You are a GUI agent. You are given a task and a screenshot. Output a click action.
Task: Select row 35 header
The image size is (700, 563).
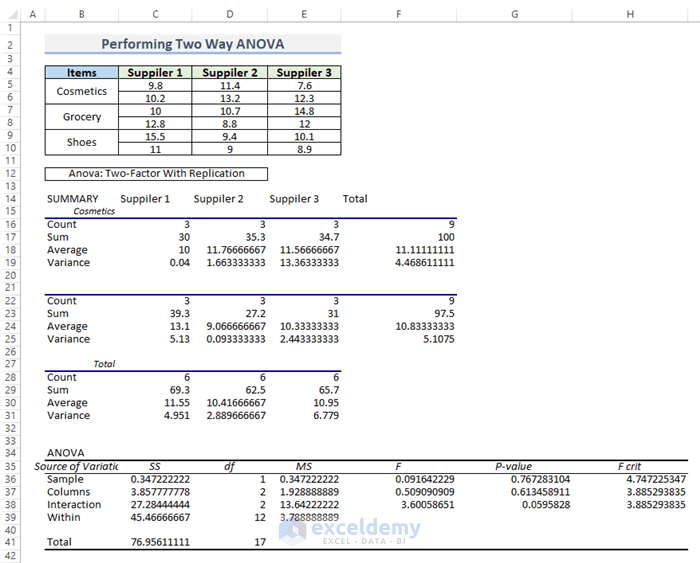(10, 466)
